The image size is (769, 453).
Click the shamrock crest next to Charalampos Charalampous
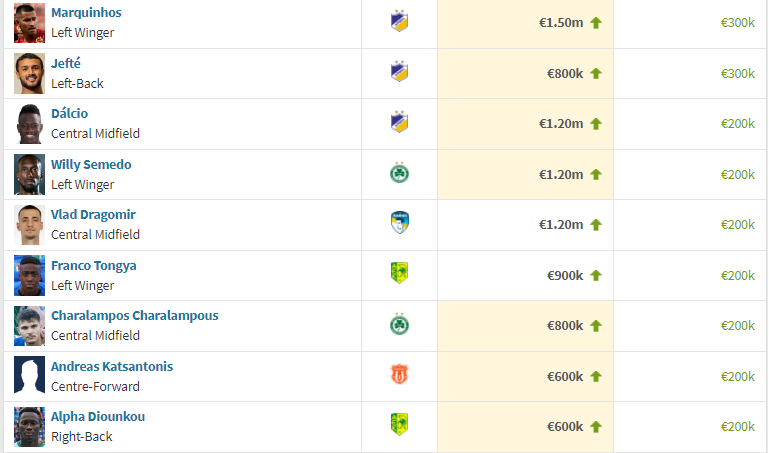pyautogui.click(x=399, y=325)
